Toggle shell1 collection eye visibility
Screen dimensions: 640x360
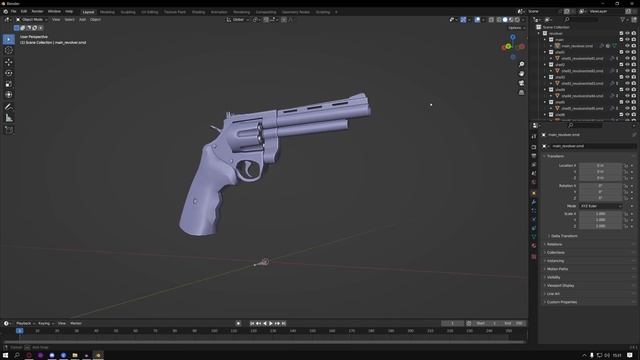pos(627,52)
